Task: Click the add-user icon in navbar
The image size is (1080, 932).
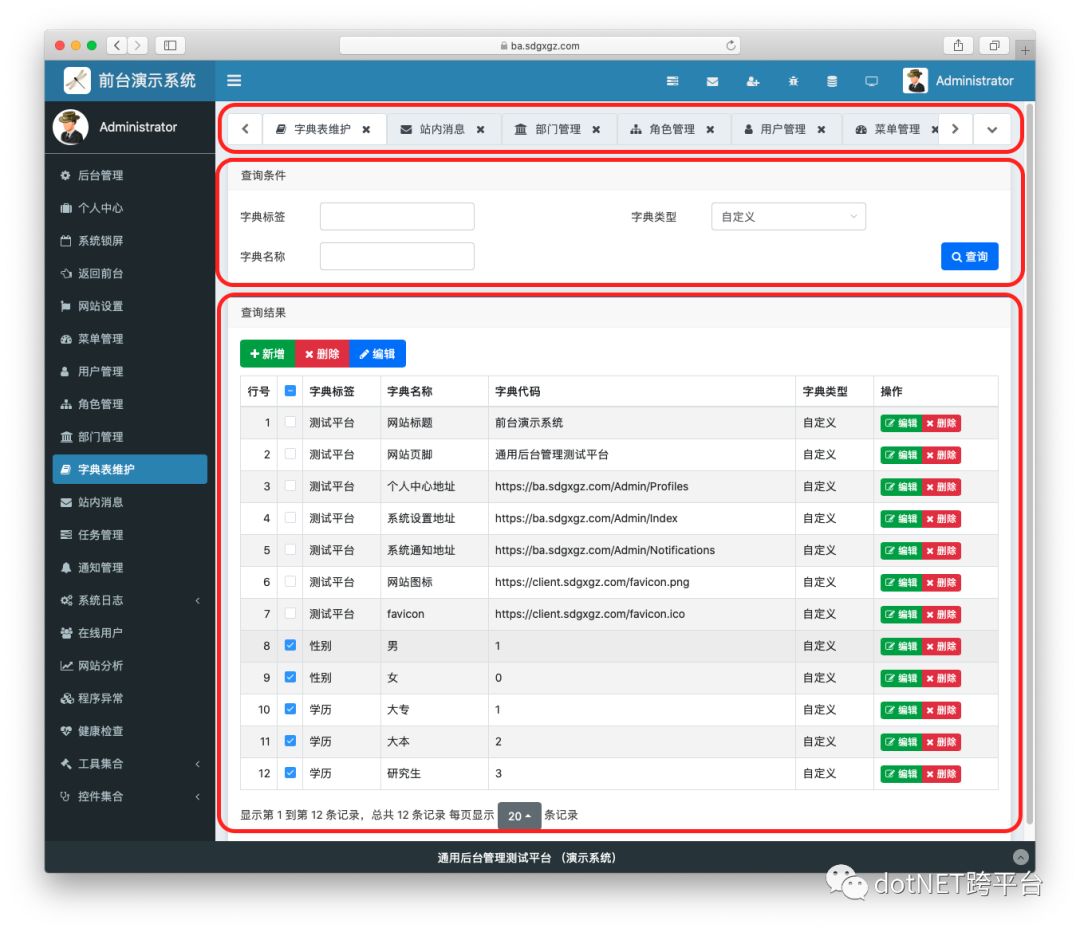Action: point(752,82)
